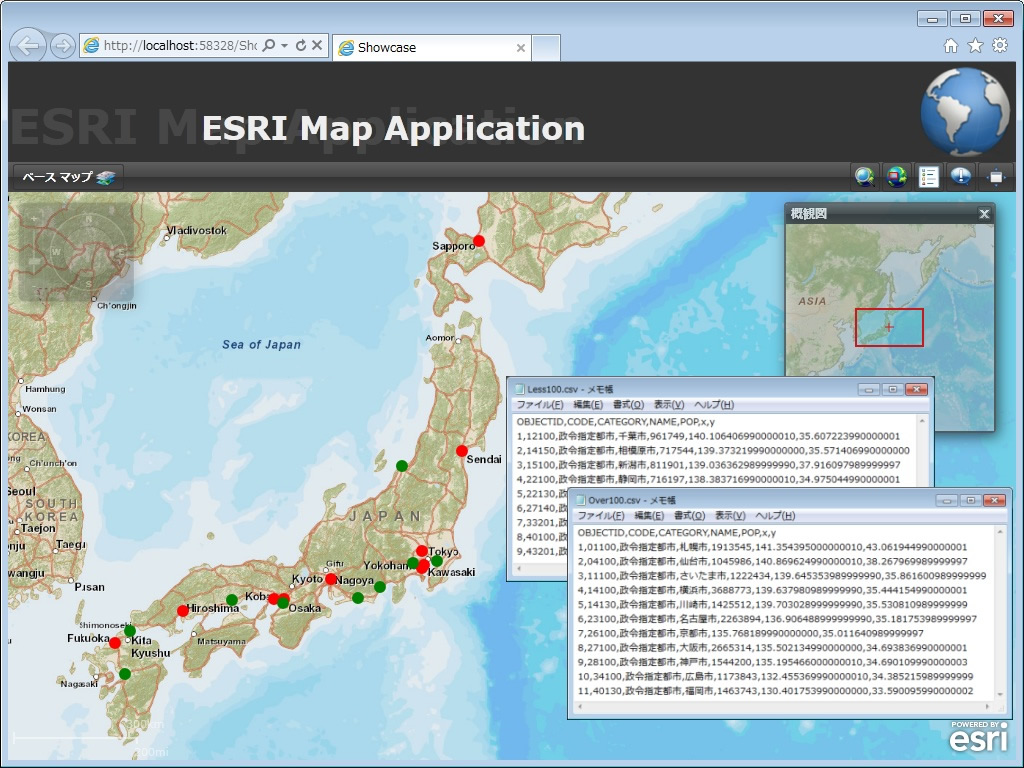Open 編集(E) menu in Less100.csv Notepad

(588, 405)
